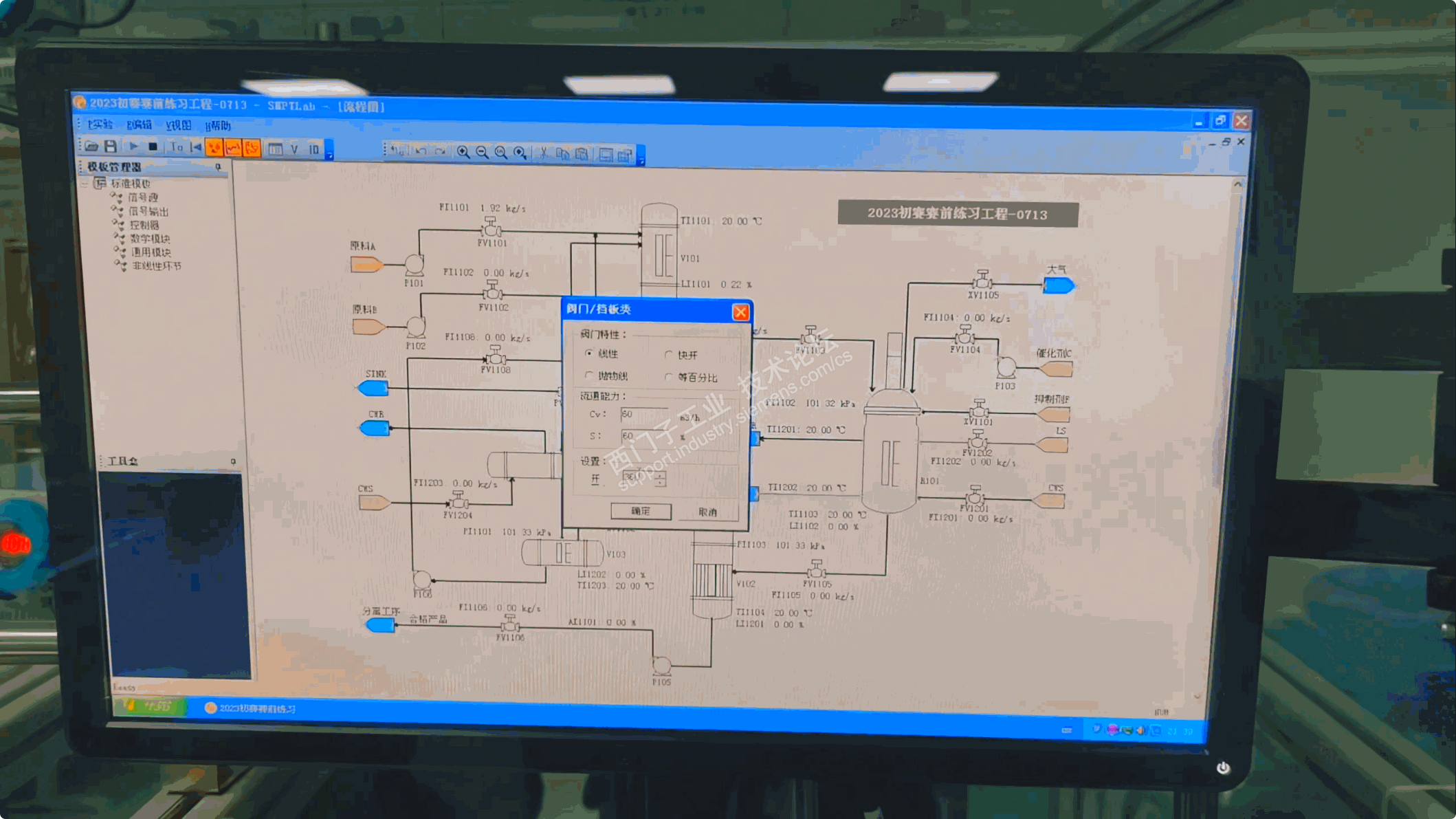Open the 编辑 menu

pos(139,124)
